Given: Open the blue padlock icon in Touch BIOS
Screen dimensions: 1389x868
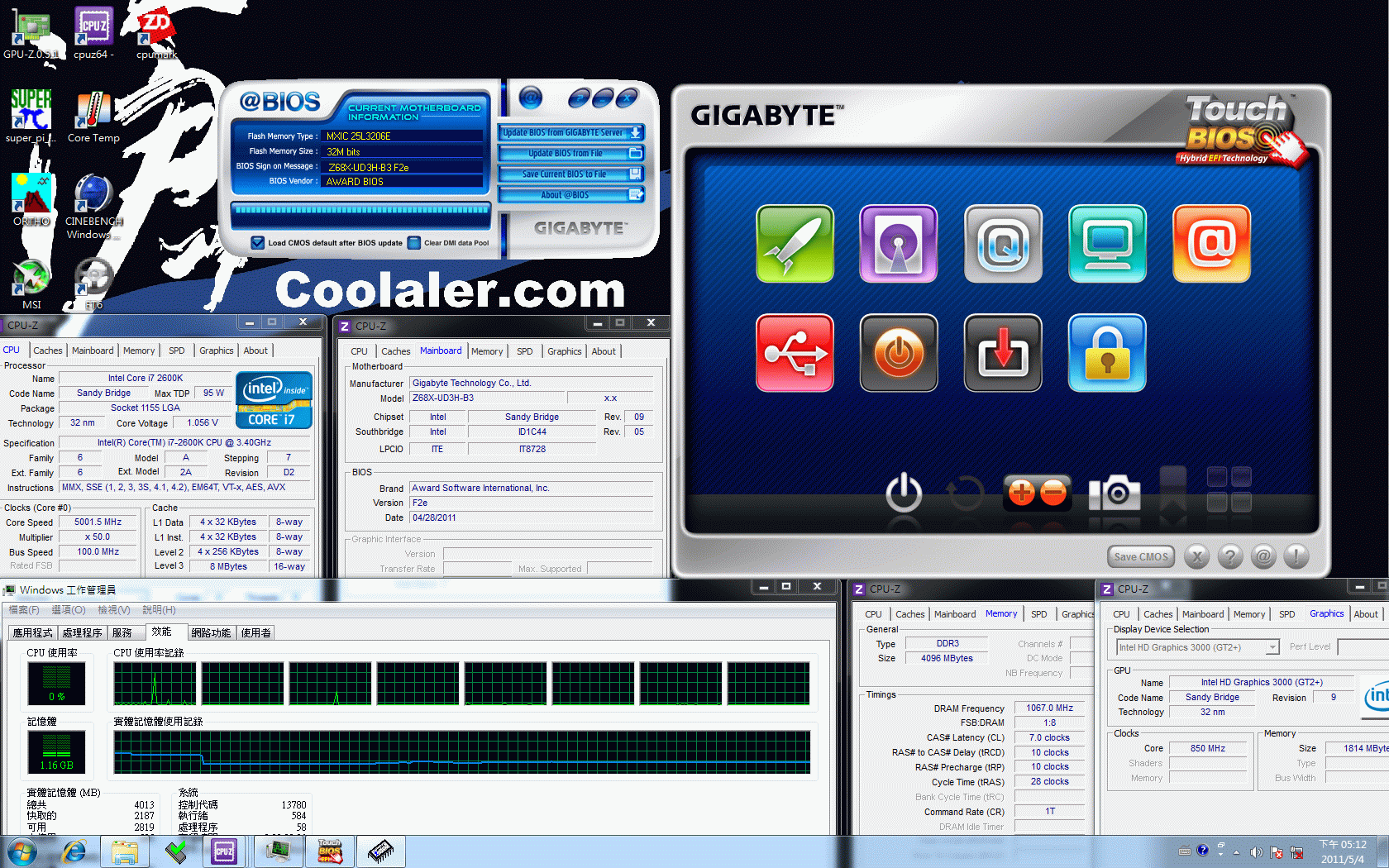Looking at the screenshot, I should coord(1107,353).
